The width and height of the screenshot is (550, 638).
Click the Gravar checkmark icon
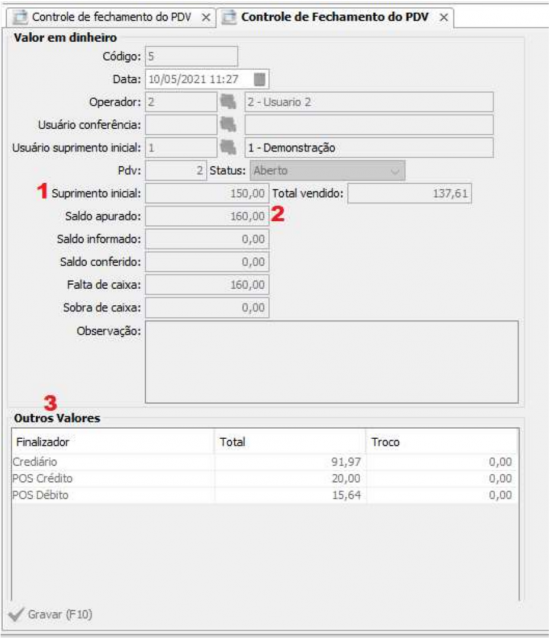[16, 614]
